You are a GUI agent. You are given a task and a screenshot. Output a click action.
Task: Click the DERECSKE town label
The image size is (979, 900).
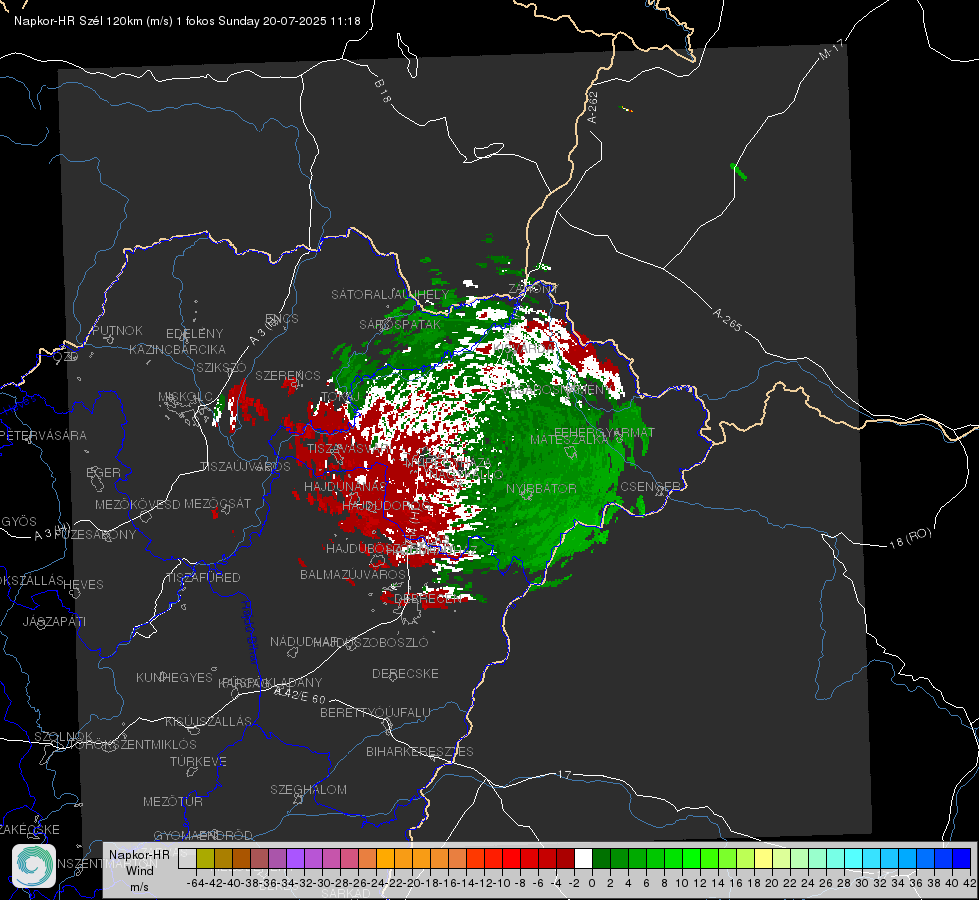[405, 674]
